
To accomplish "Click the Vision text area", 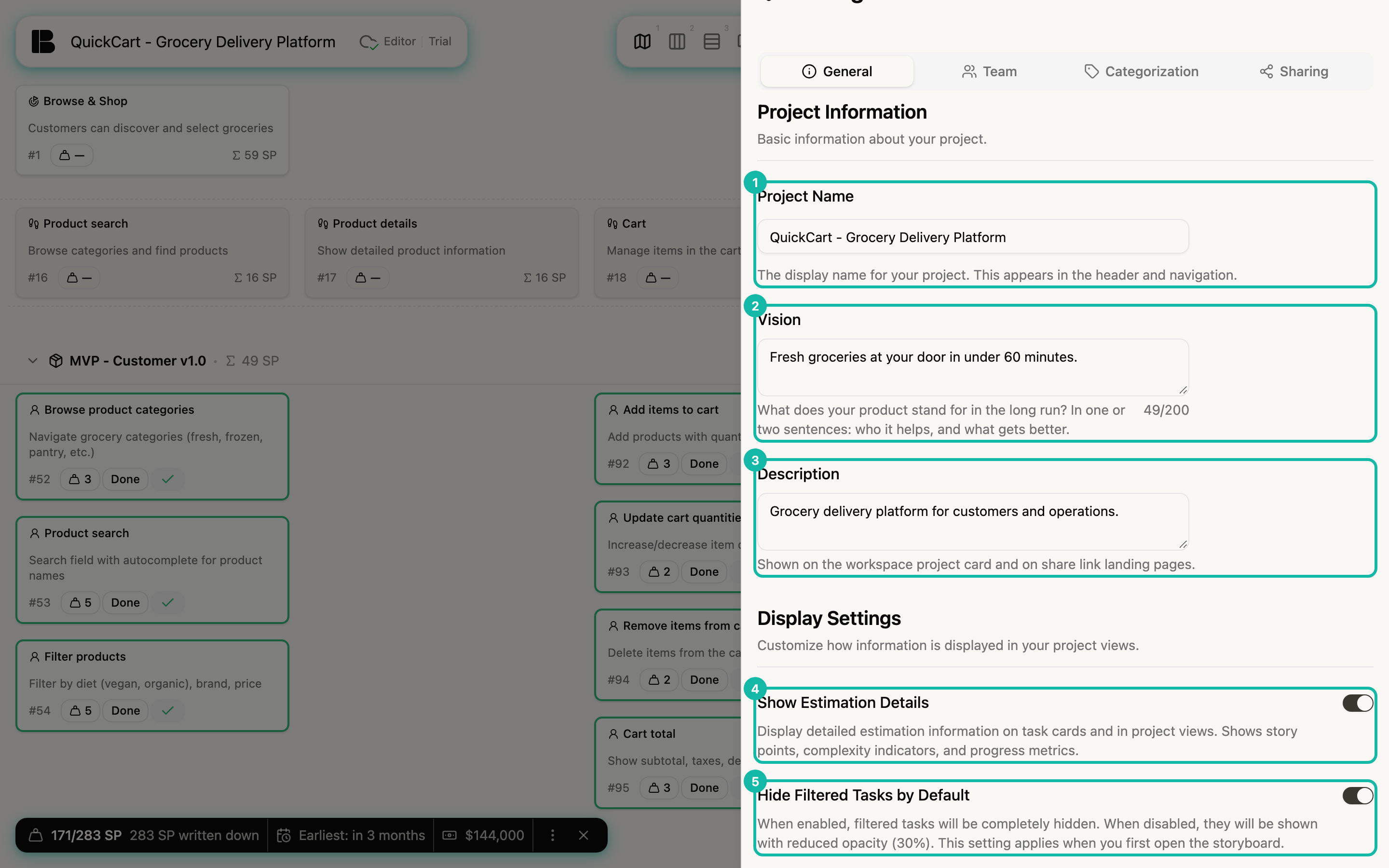I will tap(973, 367).
